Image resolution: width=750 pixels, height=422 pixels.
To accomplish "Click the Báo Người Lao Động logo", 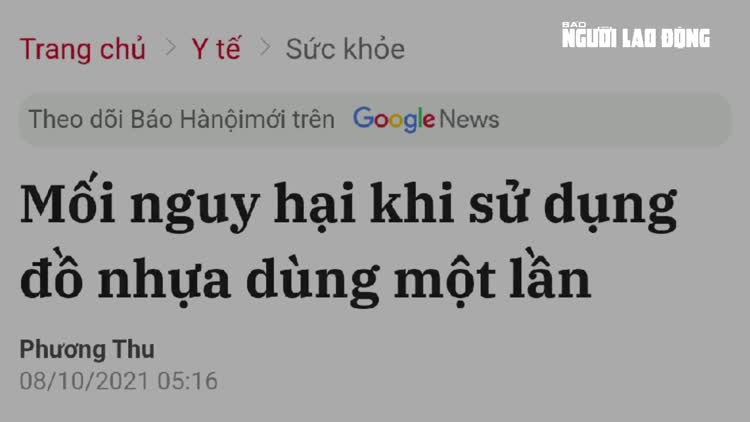I will point(636,35).
